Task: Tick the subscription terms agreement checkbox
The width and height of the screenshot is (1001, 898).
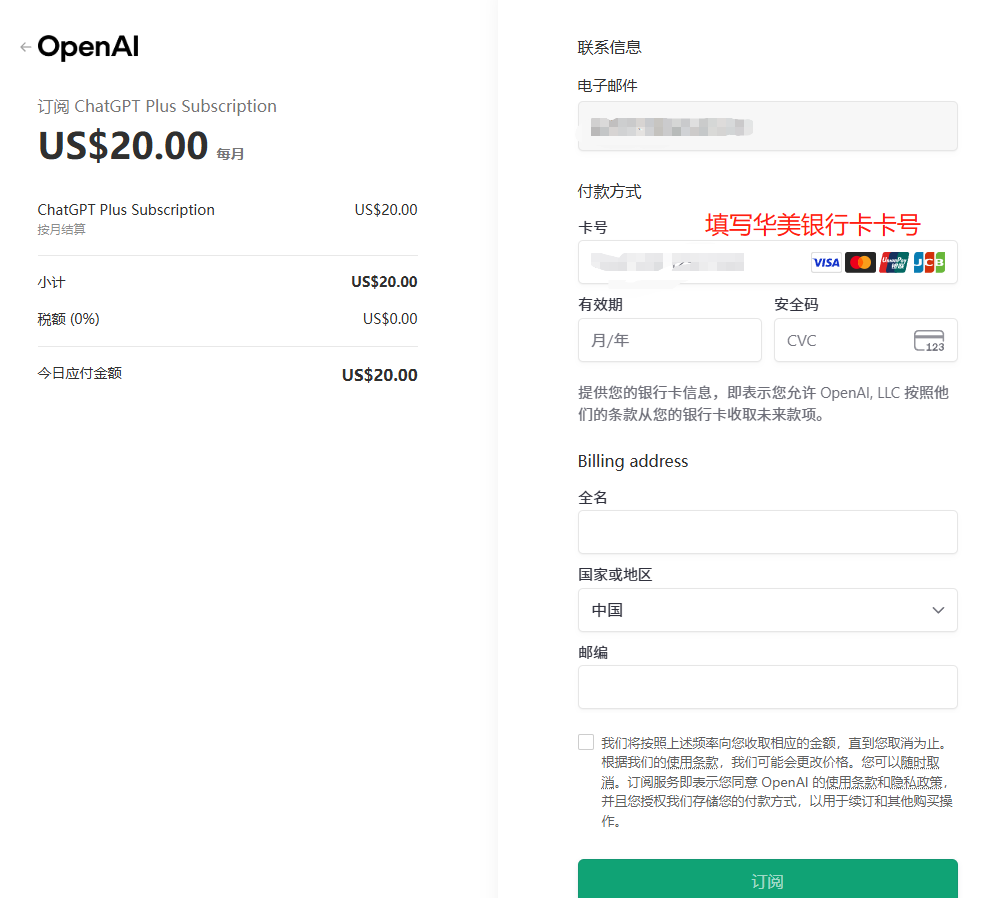Action: click(x=585, y=742)
